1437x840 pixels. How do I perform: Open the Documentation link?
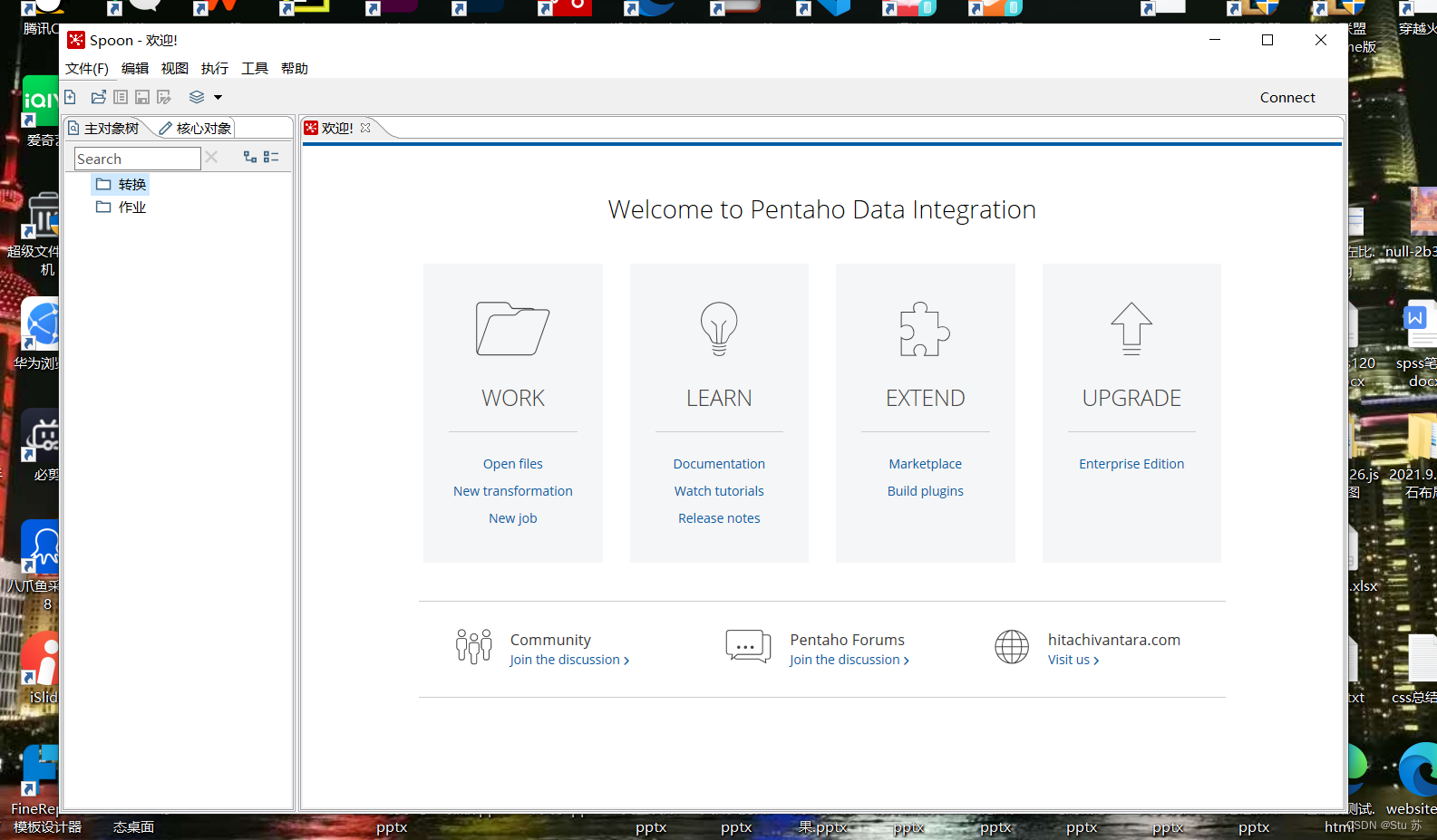(719, 464)
